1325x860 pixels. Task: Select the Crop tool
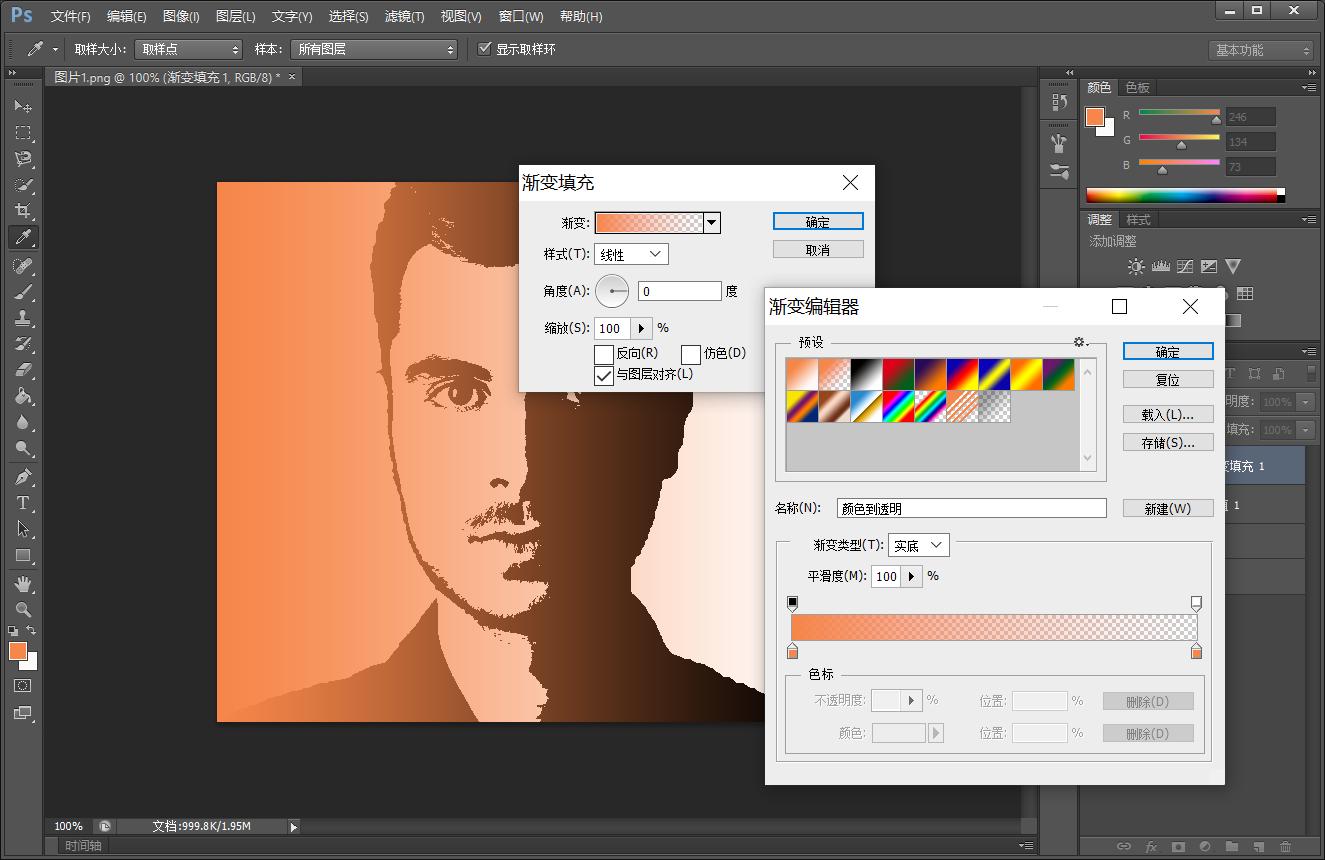point(22,211)
